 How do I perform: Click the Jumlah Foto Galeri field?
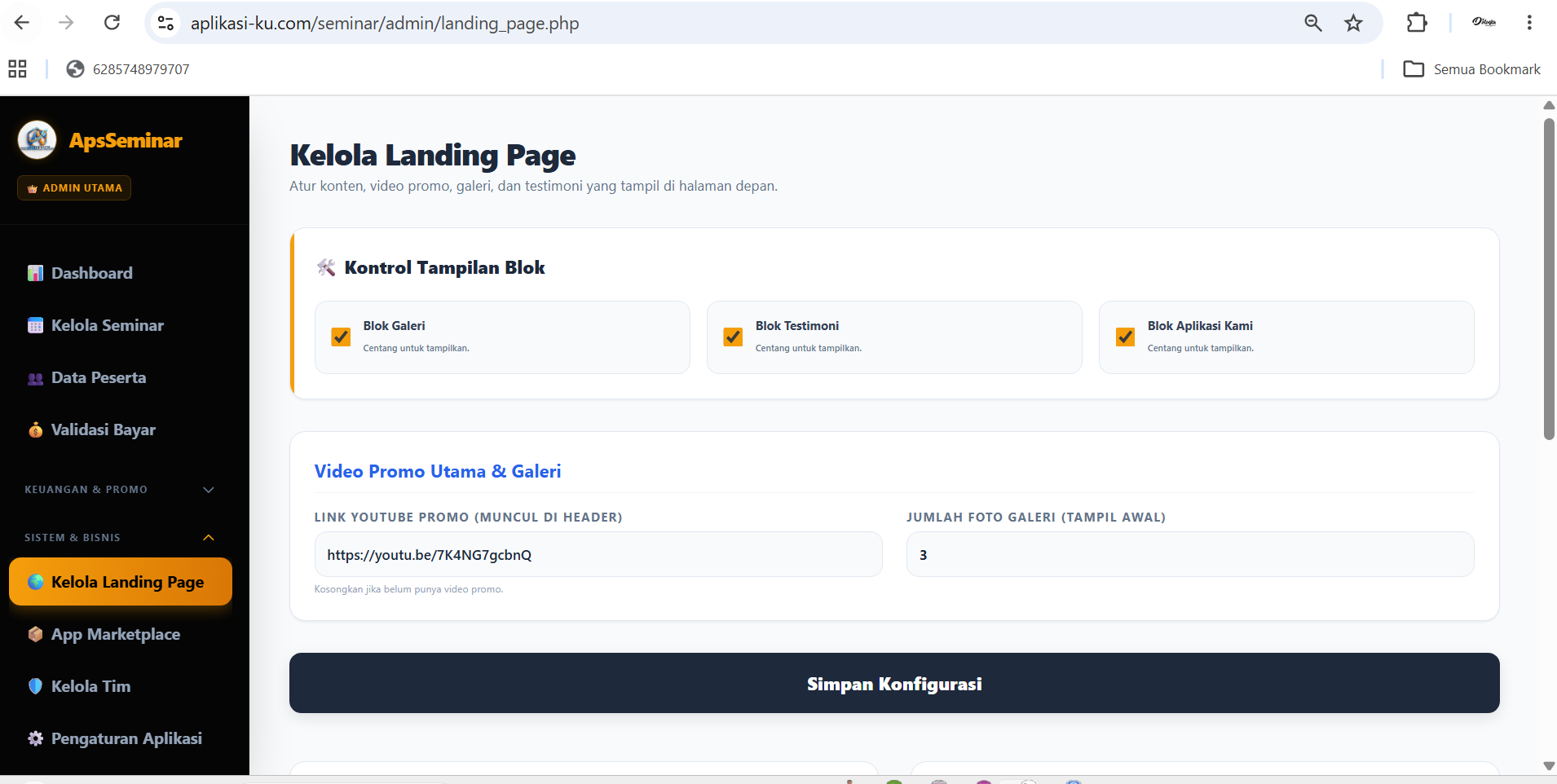coord(1190,554)
